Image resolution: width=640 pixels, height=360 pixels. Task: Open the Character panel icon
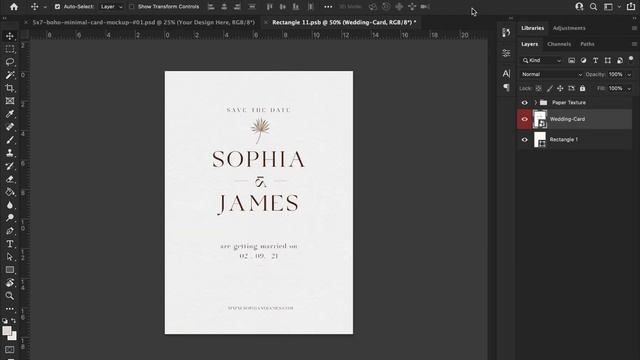pyautogui.click(x=506, y=73)
